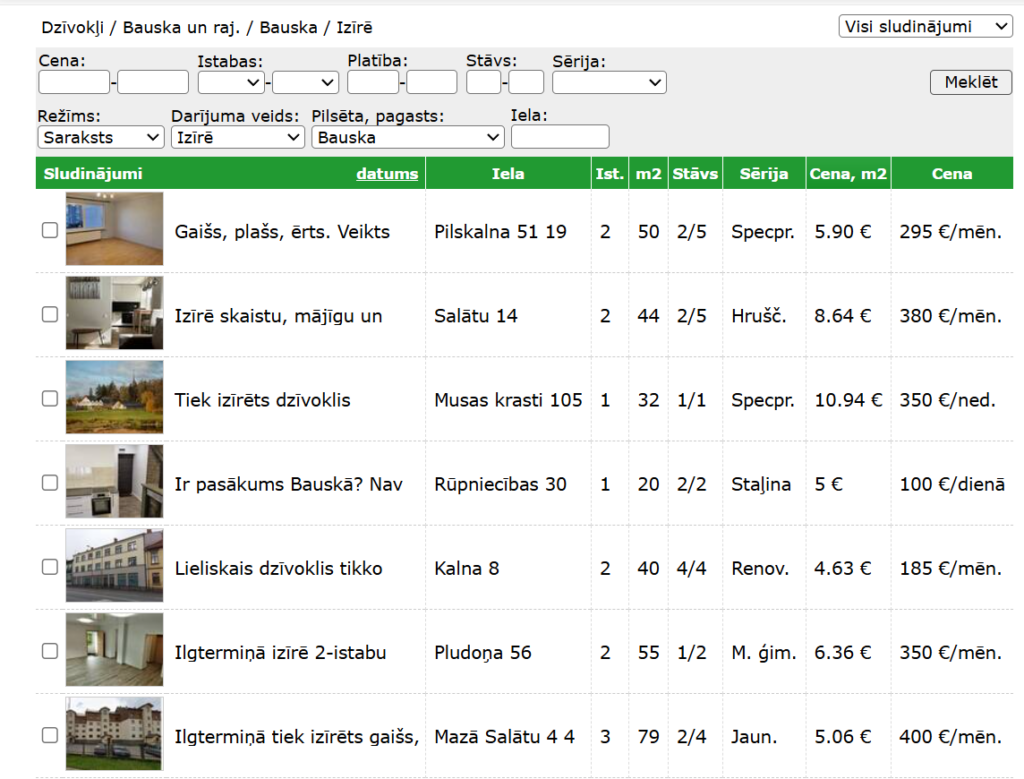Click the Iela street input field

(559, 137)
